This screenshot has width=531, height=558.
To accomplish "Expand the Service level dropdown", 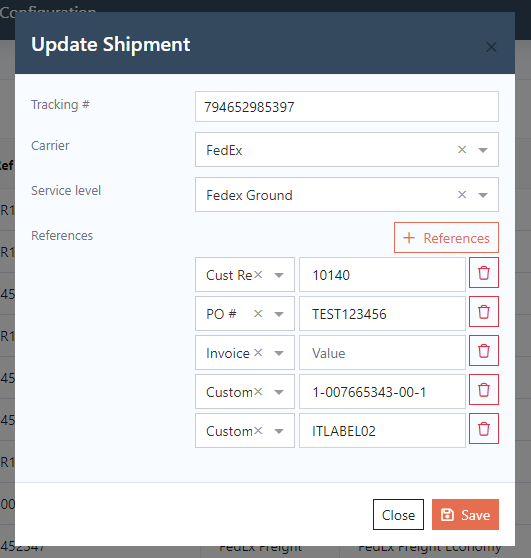I will (483, 195).
